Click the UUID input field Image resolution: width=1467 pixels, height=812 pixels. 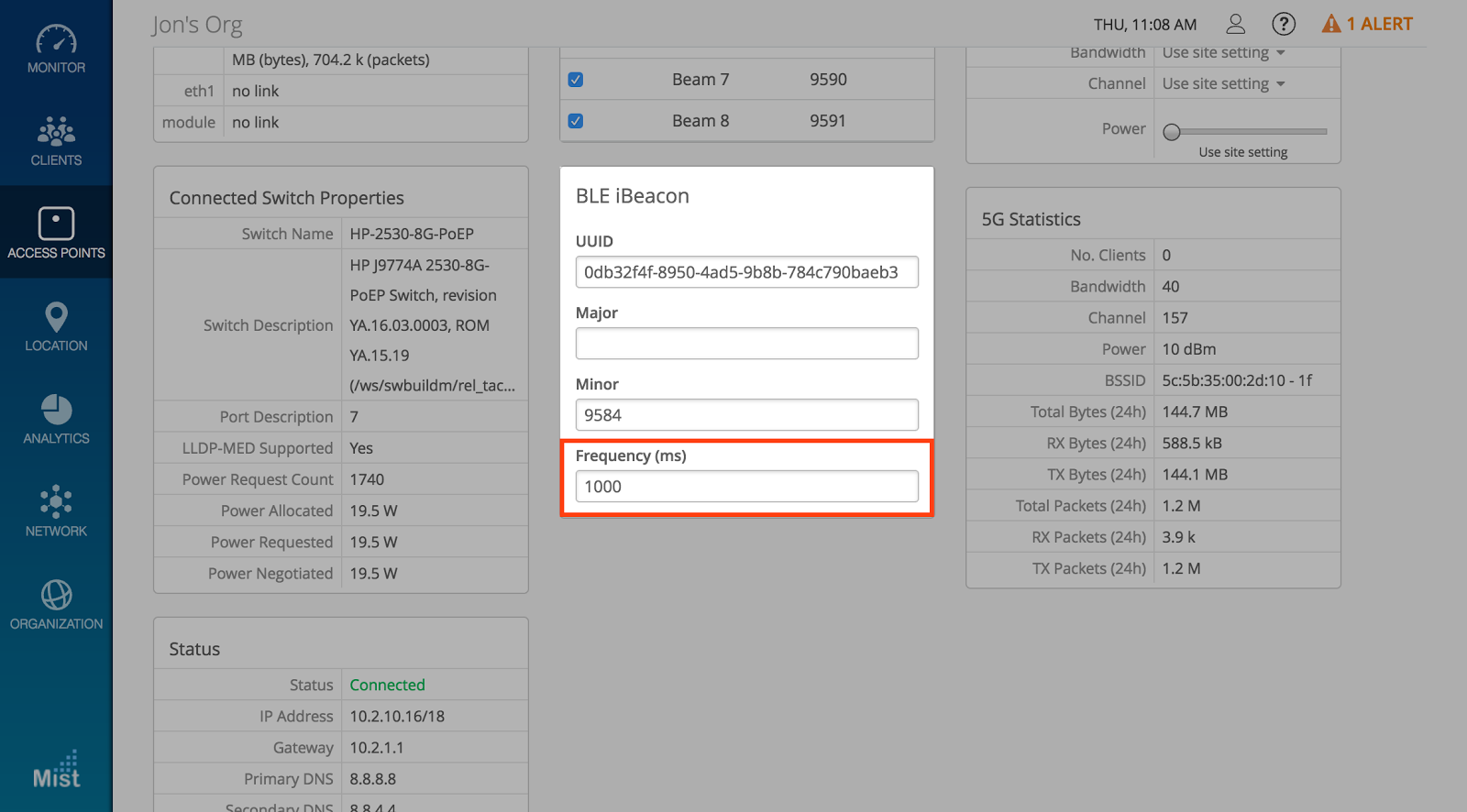[746, 272]
